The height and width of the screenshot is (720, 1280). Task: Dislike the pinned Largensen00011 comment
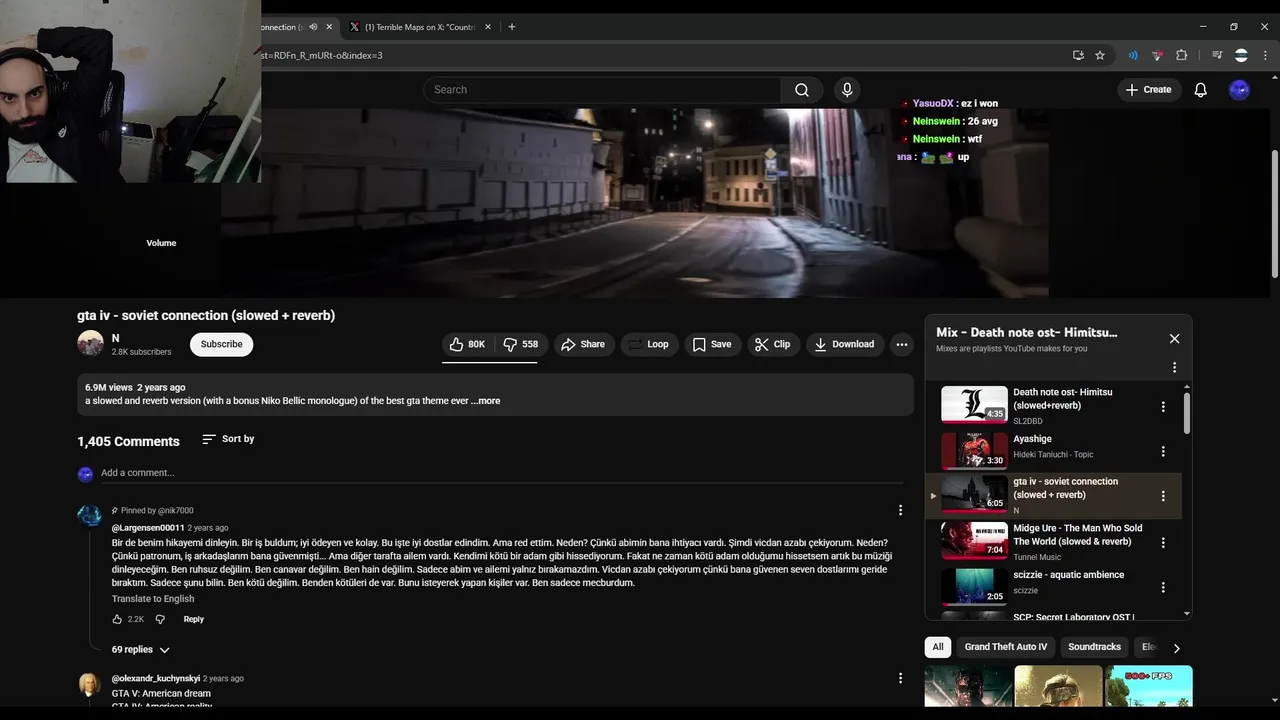coord(160,619)
